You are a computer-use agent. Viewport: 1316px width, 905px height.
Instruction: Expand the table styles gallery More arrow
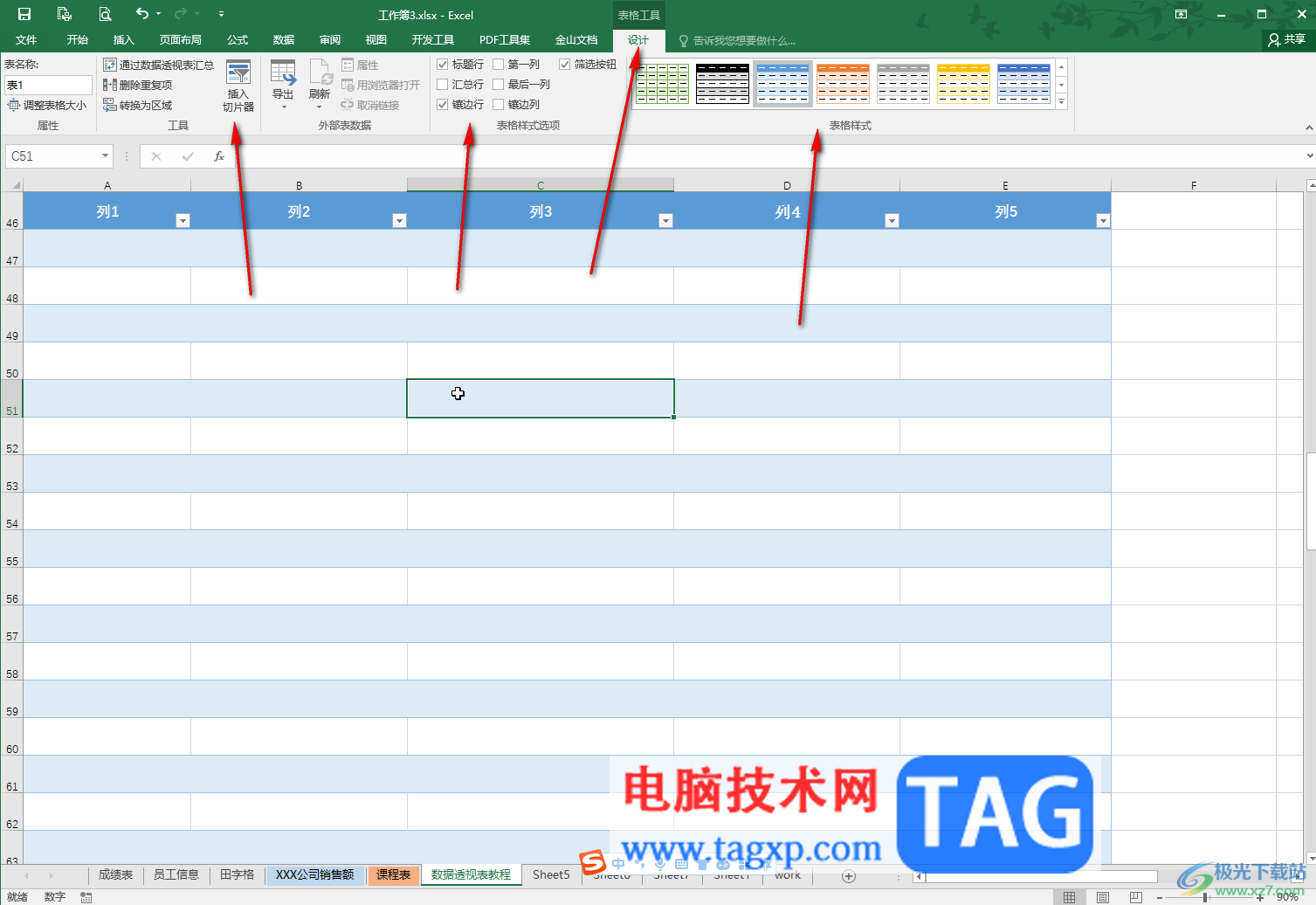[1062, 102]
